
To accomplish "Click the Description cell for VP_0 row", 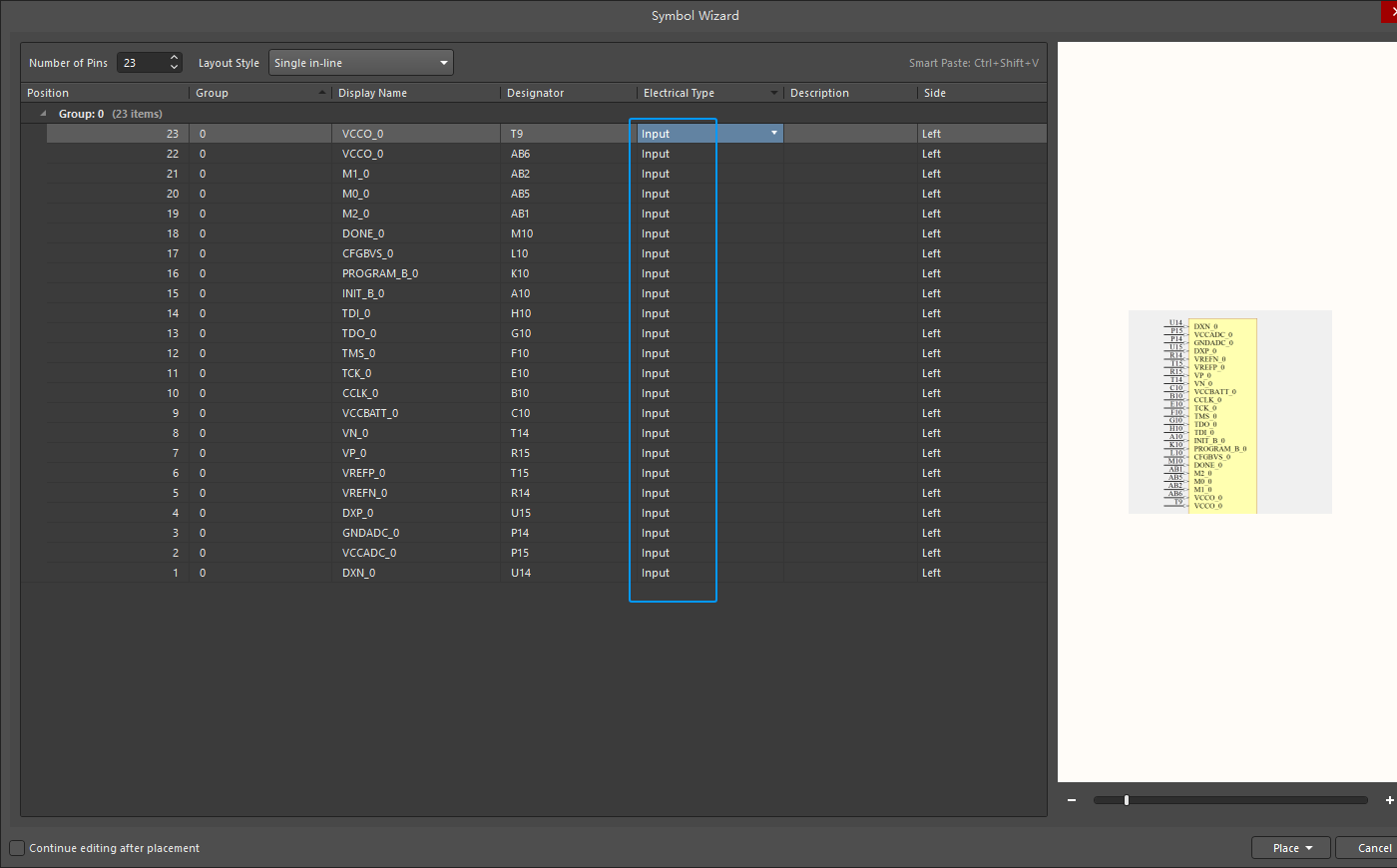I will 850,453.
